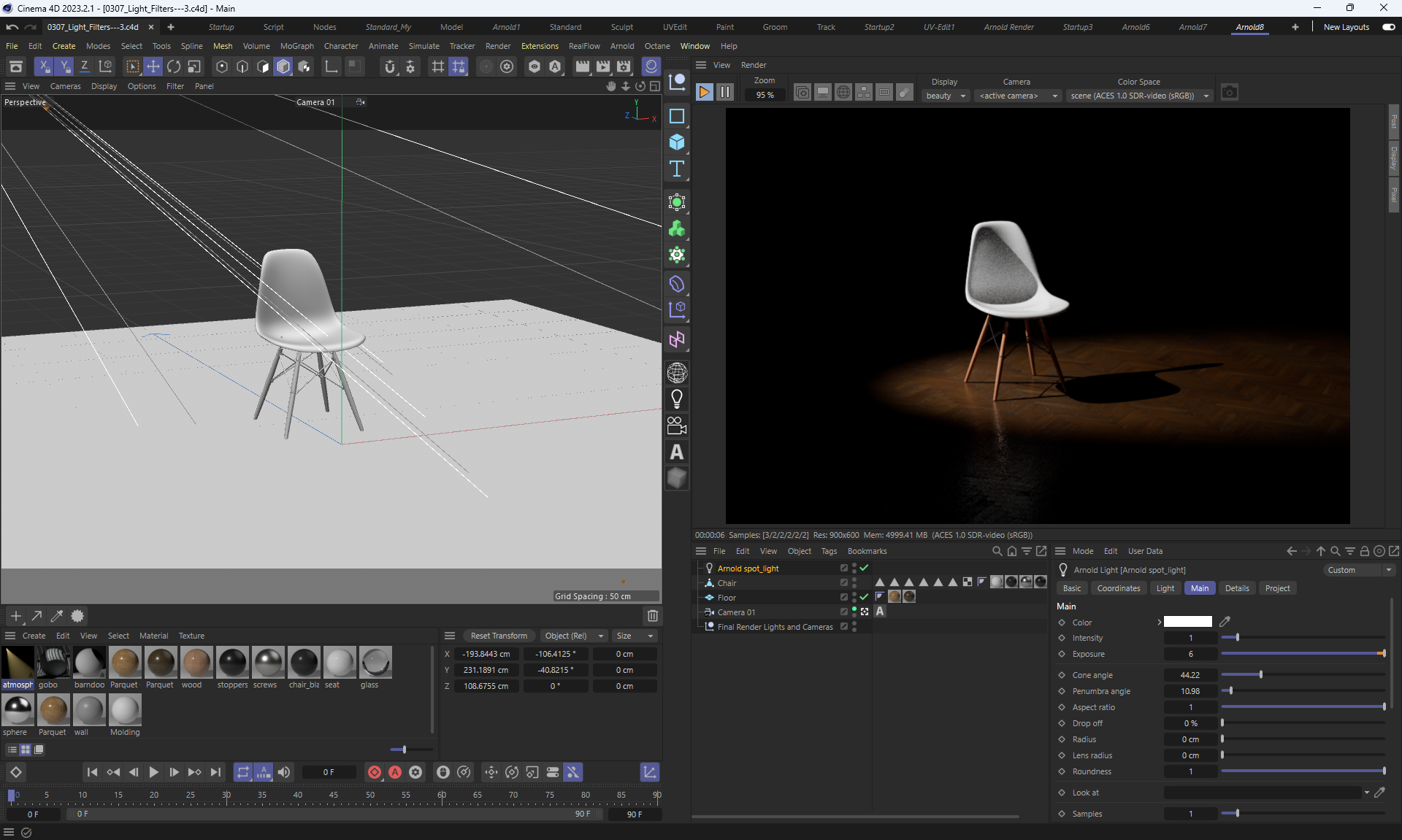
Task: Add a Light object from the side palette
Action: tap(677, 399)
